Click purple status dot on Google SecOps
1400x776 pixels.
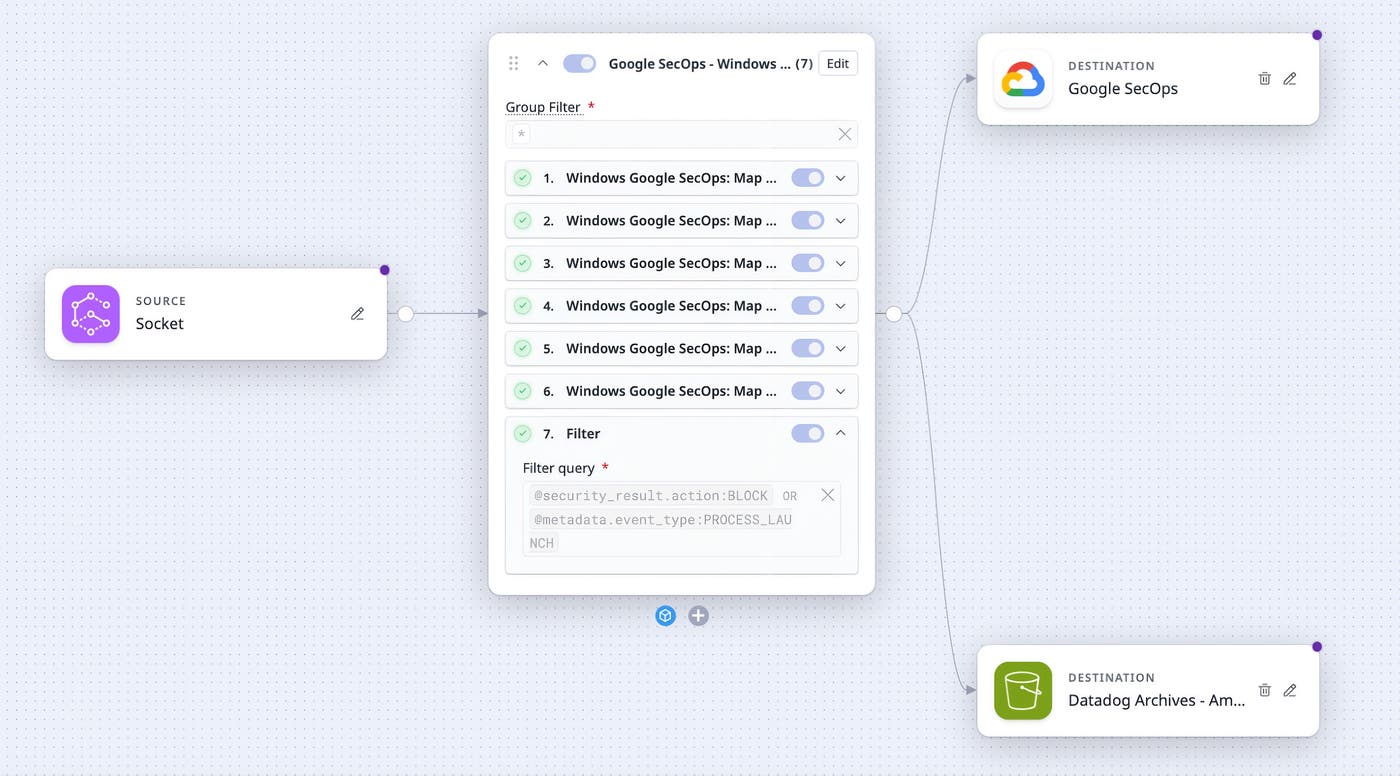pos(1317,35)
